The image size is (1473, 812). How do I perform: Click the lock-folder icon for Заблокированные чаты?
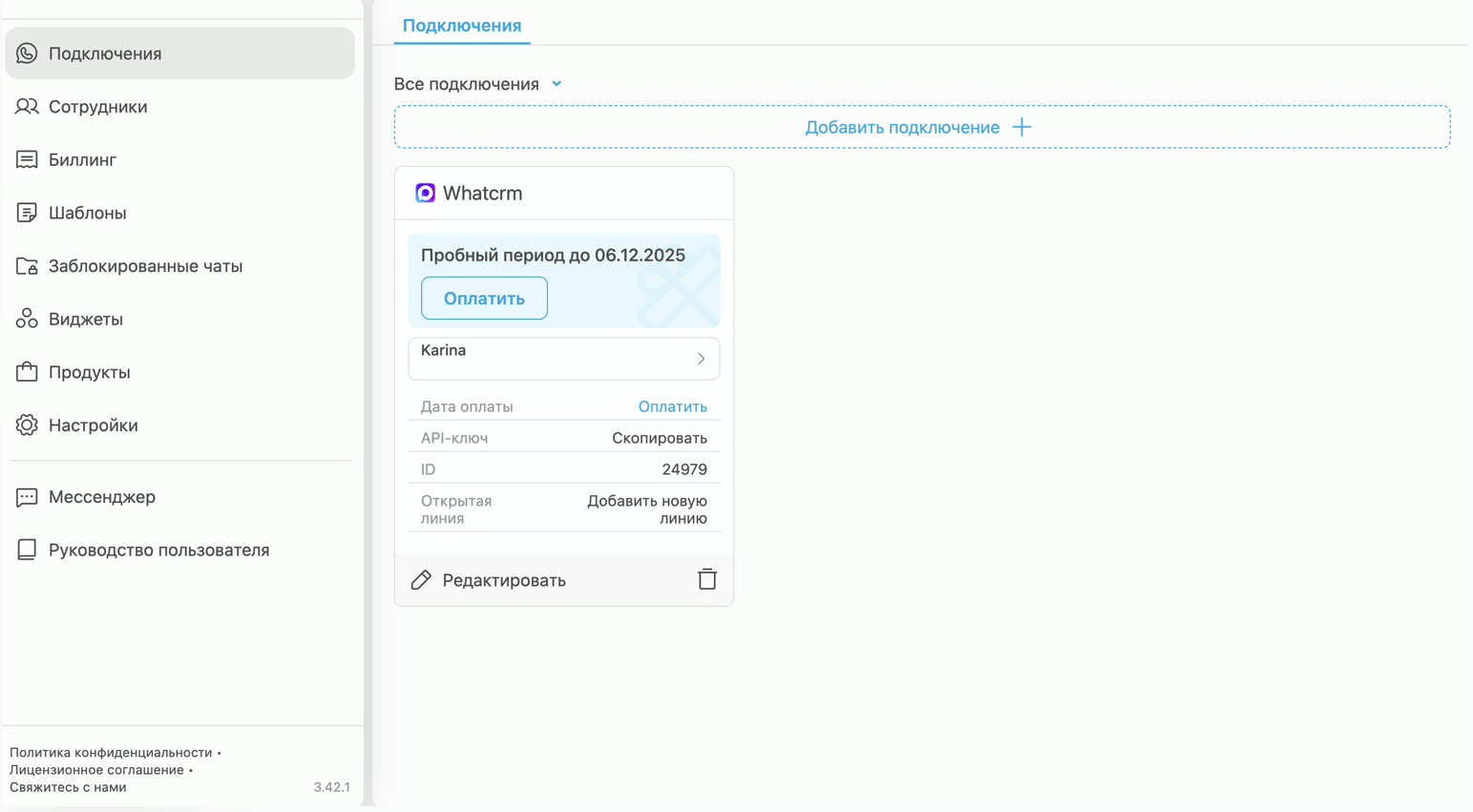(x=27, y=266)
